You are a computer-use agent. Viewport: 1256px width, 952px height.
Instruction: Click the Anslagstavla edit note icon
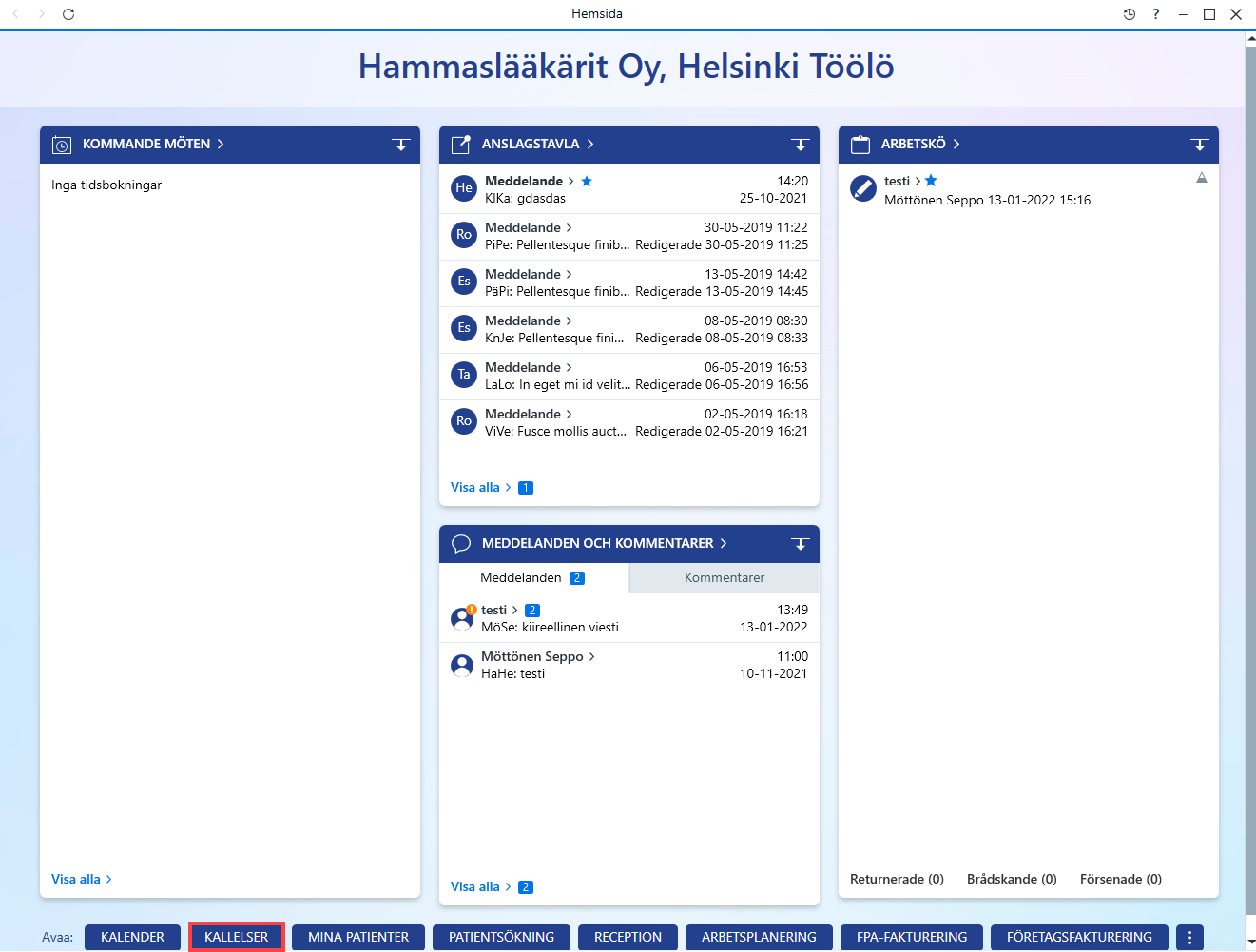(461, 145)
